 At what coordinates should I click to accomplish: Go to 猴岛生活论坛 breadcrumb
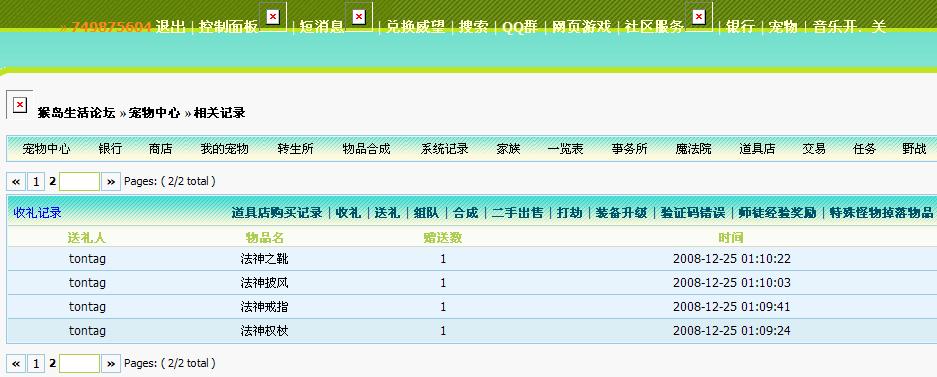tap(76, 113)
